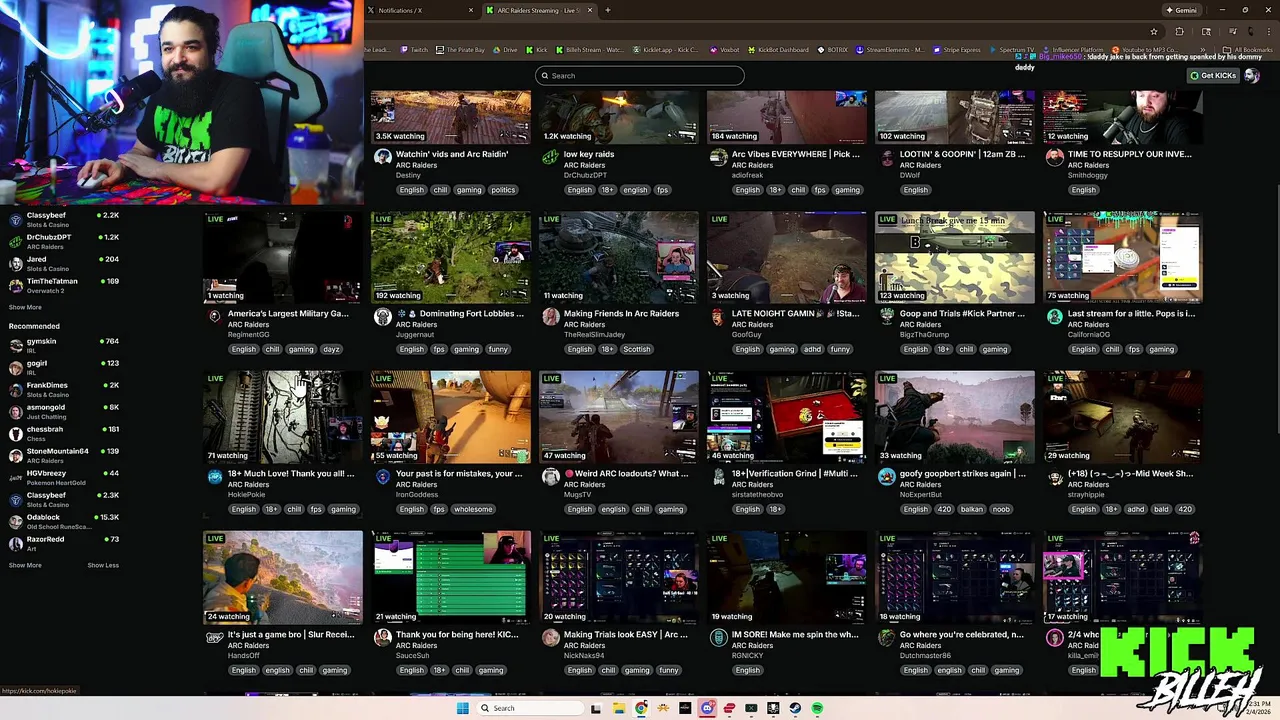Open DrChubzDPT in the sidebar
The image size is (1280, 720).
point(63,241)
